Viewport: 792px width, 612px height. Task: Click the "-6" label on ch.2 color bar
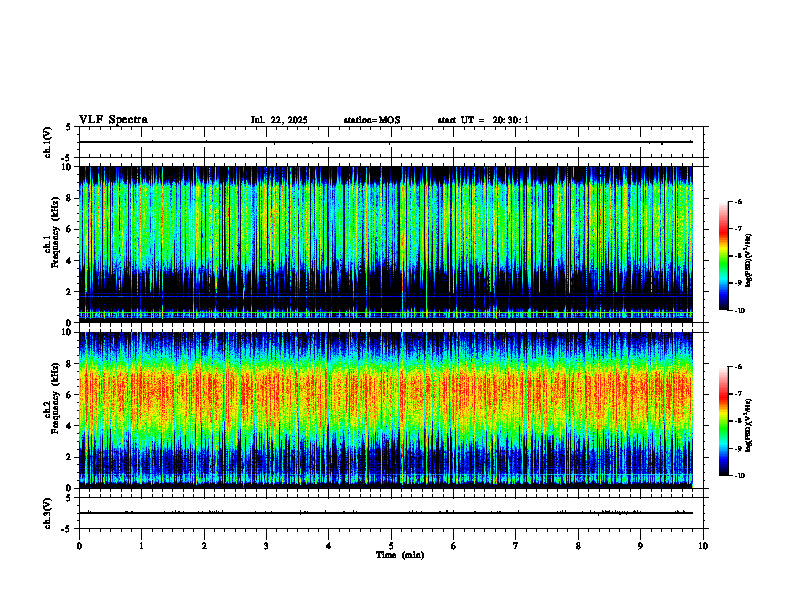tap(738, 367)
